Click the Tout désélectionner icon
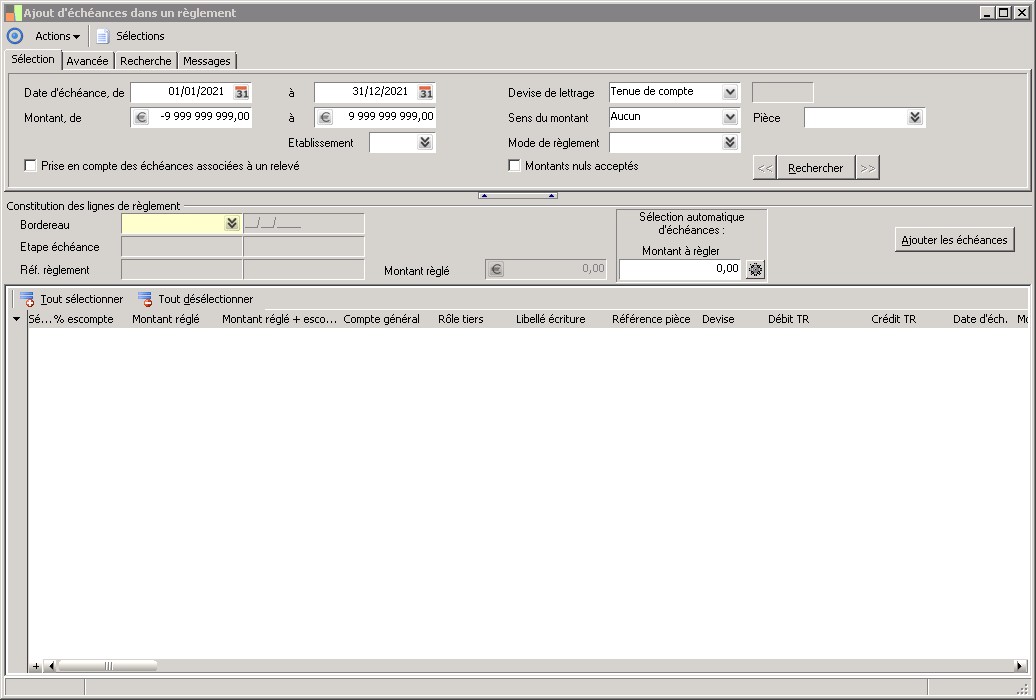The image size is (1036, 700). 145,299
